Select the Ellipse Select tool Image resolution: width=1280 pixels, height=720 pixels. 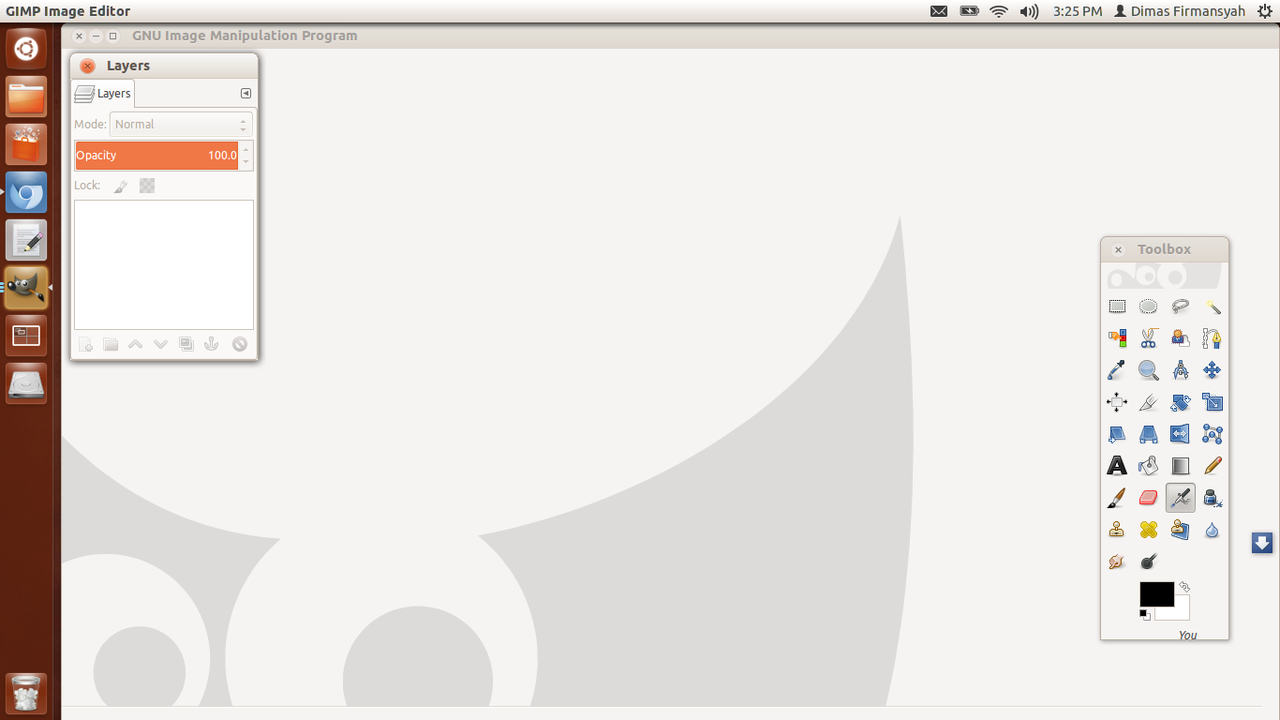1149,307
